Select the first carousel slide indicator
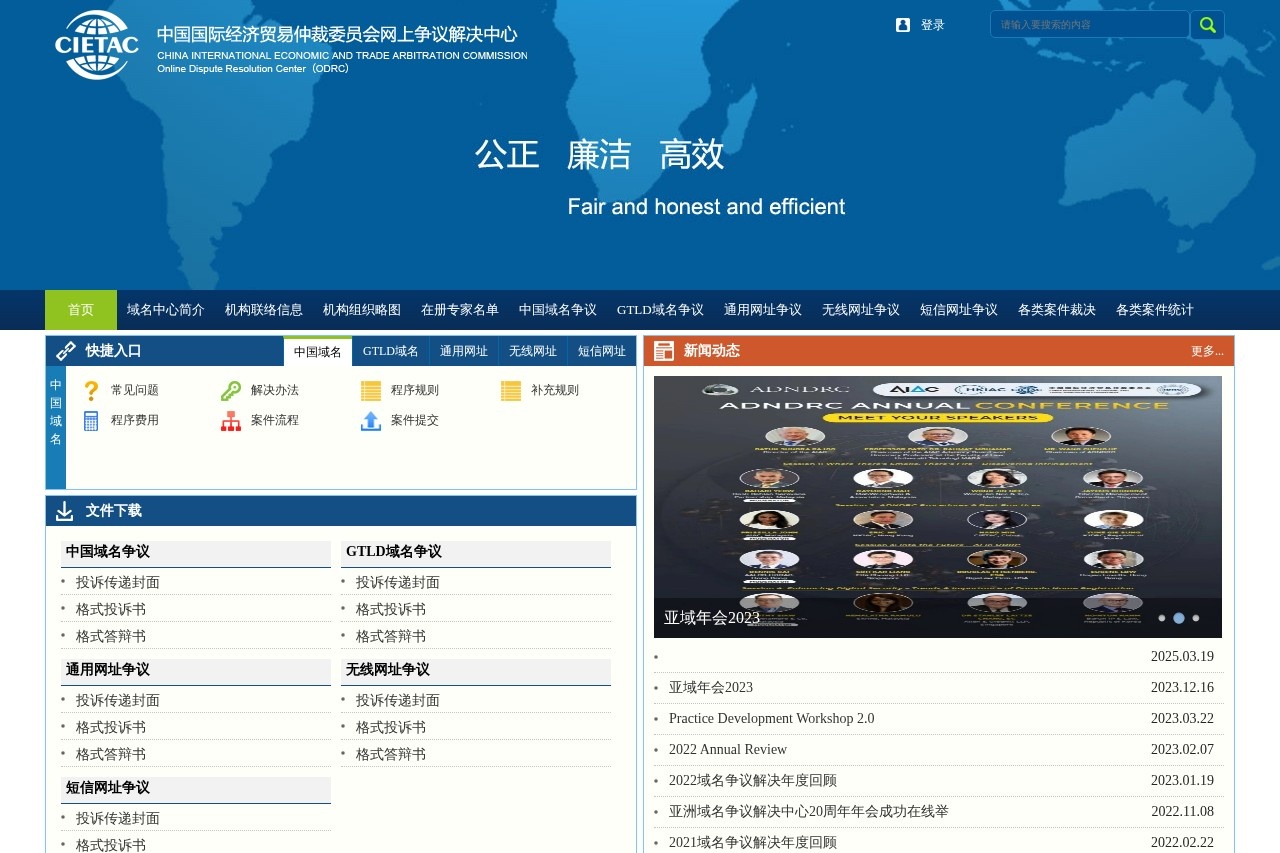1280x853 pixels. (1162, 618)
